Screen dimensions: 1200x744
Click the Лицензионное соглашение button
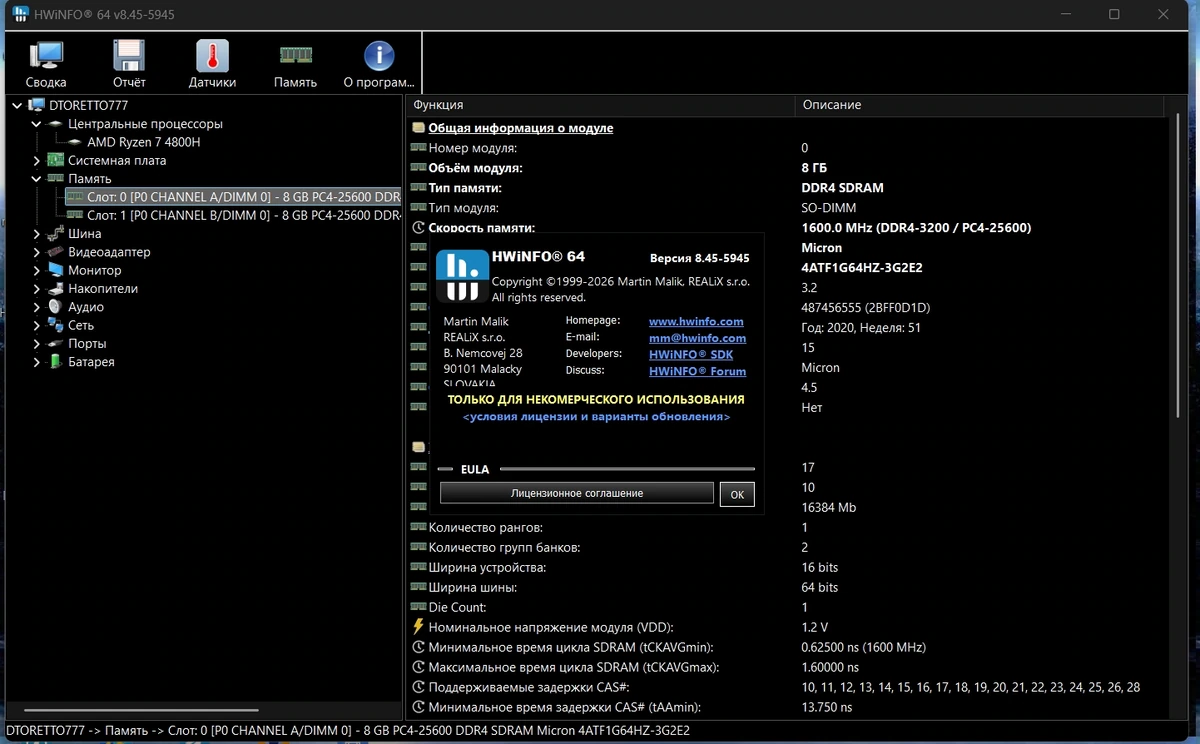pyautogui.click(x=577, y=493)
